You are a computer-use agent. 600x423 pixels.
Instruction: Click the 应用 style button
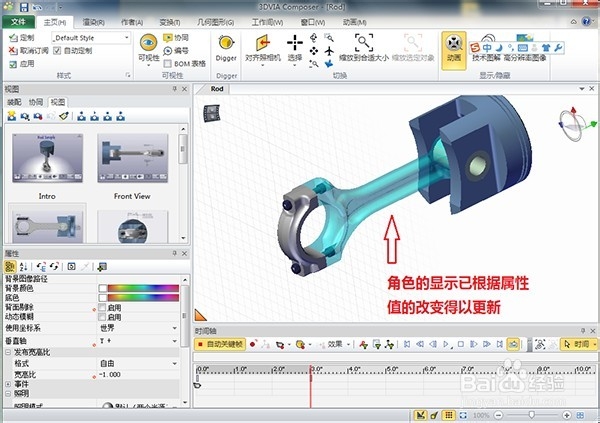(21, 64)
